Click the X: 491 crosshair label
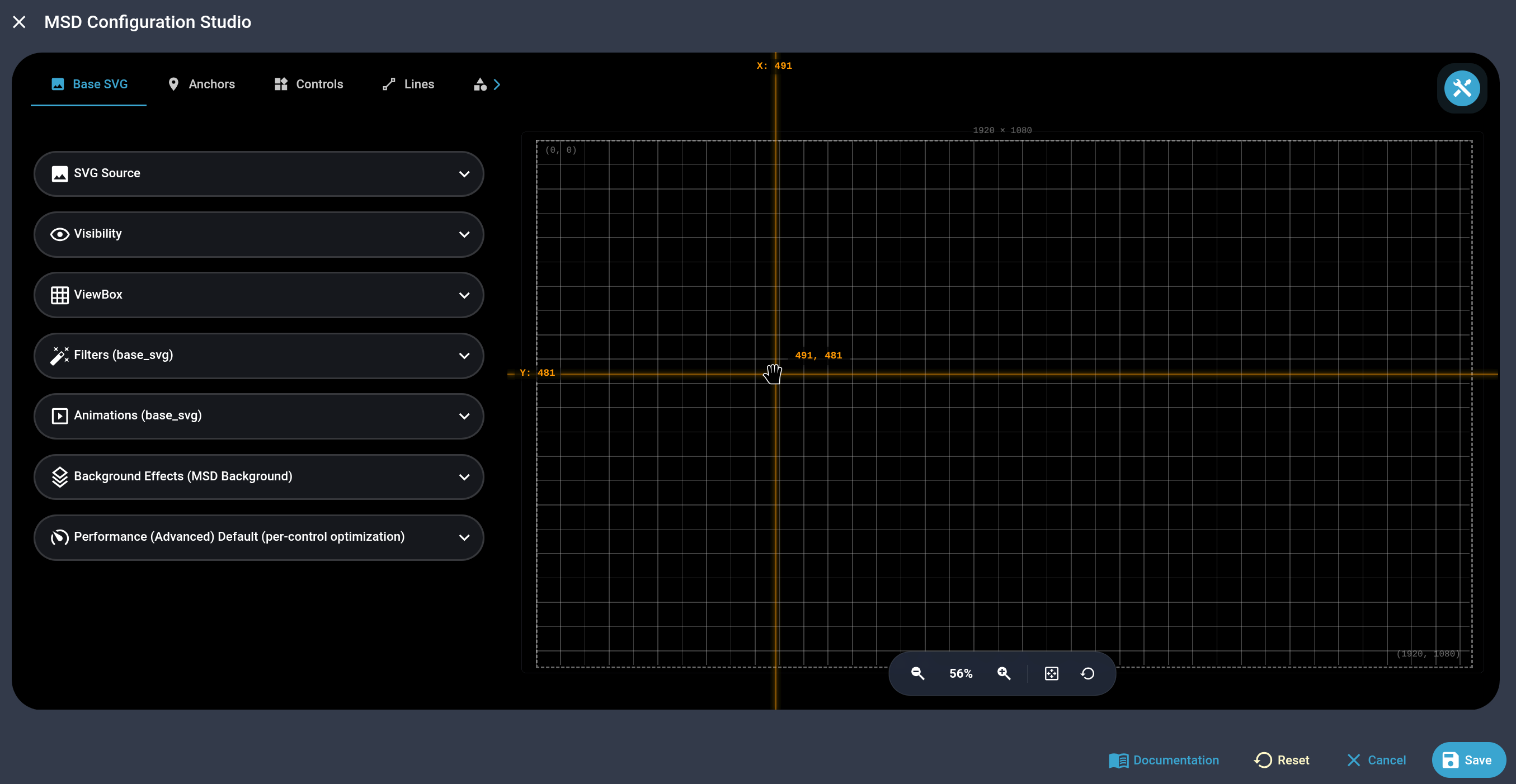 (x=774, y=65)
